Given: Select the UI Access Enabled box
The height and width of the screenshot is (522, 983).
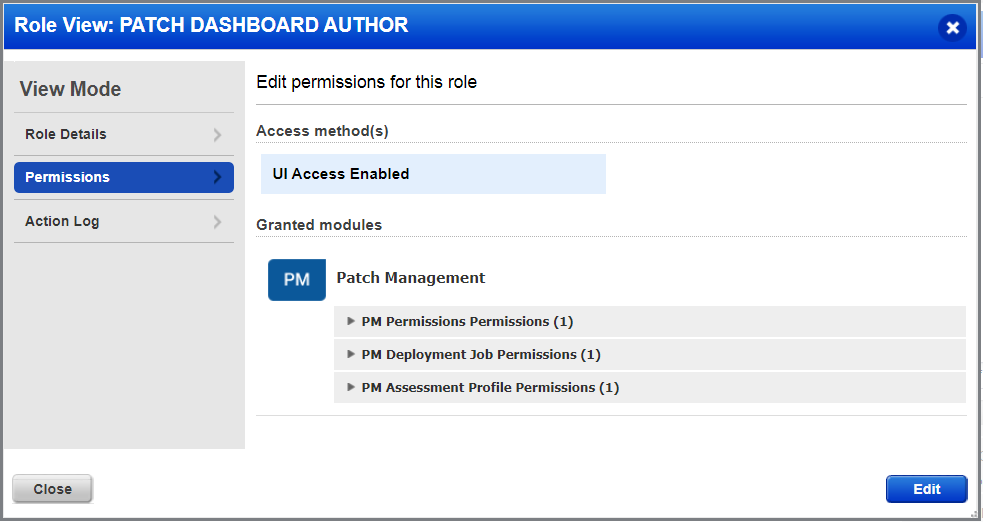Looking at the screenshot, I should [x=432, y=174].
